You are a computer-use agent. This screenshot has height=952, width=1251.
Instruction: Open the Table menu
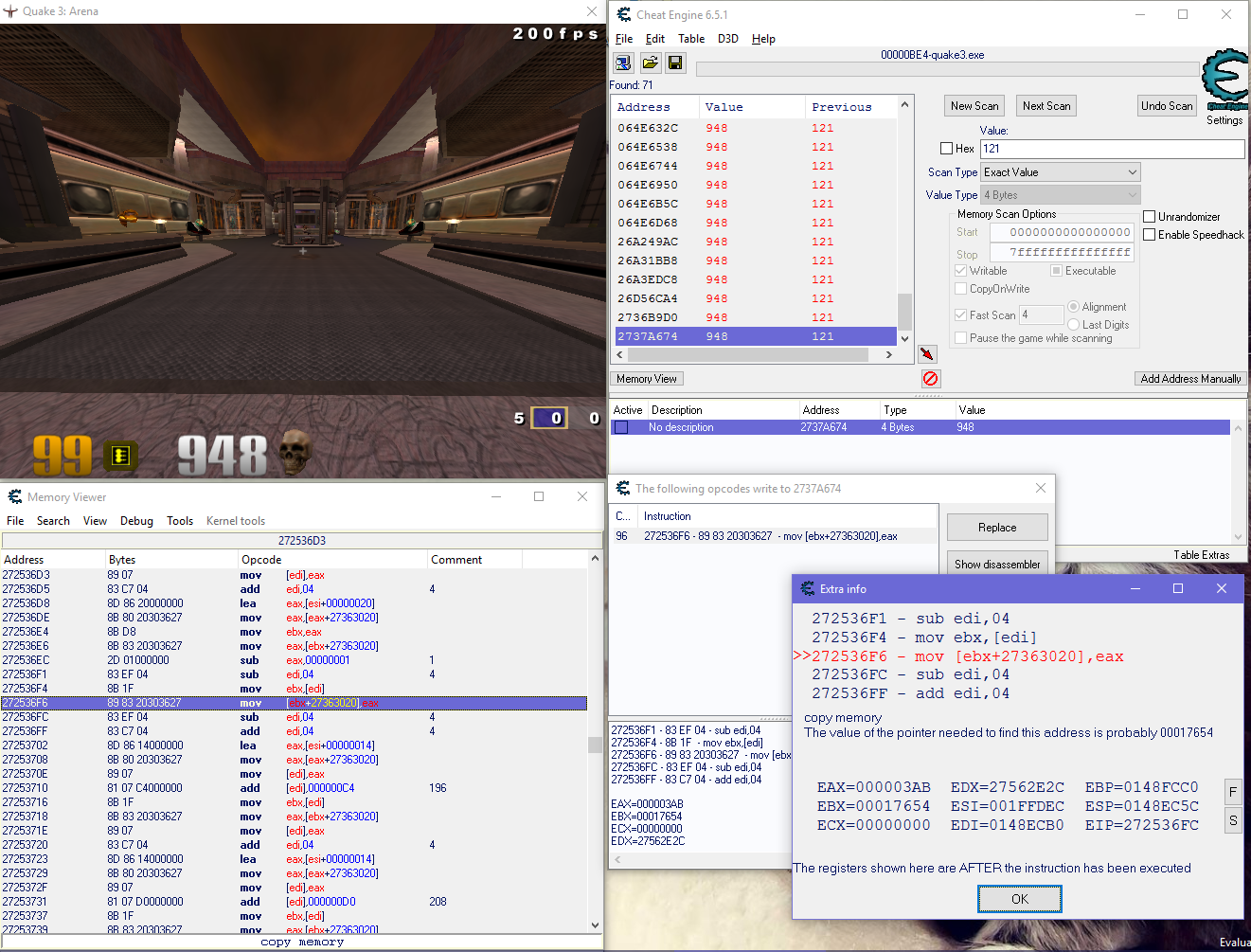pyautogui.click(x=691, y=39)
